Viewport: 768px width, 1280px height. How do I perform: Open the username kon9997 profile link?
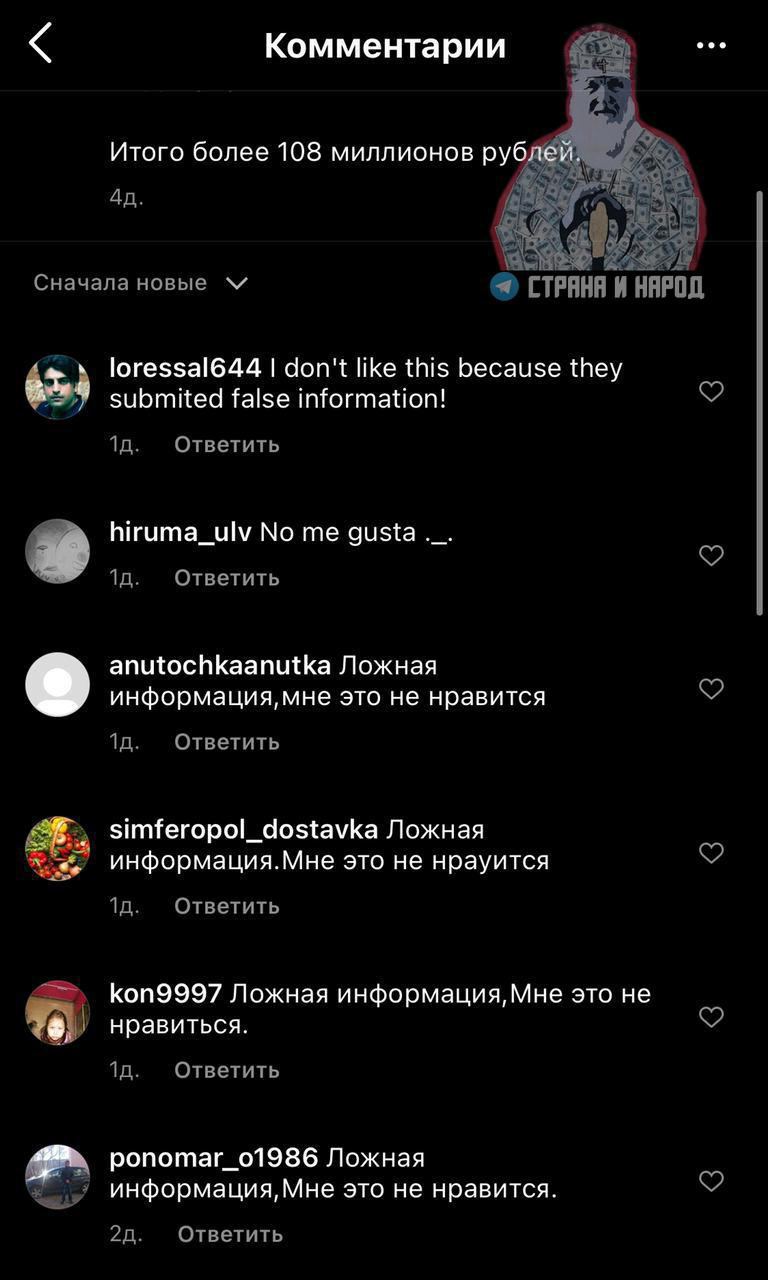click(x=165, y=993)
